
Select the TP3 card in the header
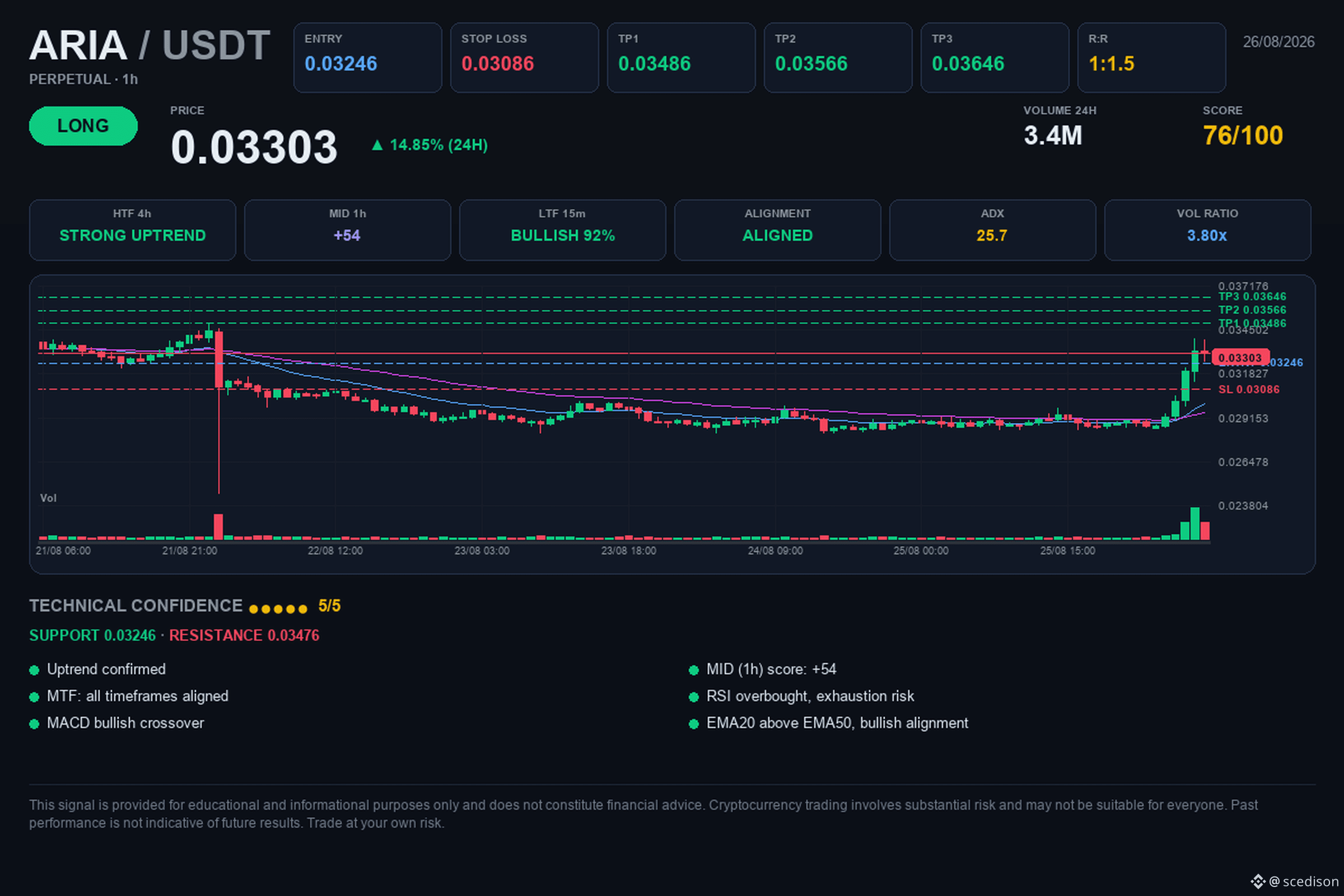[995, 58]
